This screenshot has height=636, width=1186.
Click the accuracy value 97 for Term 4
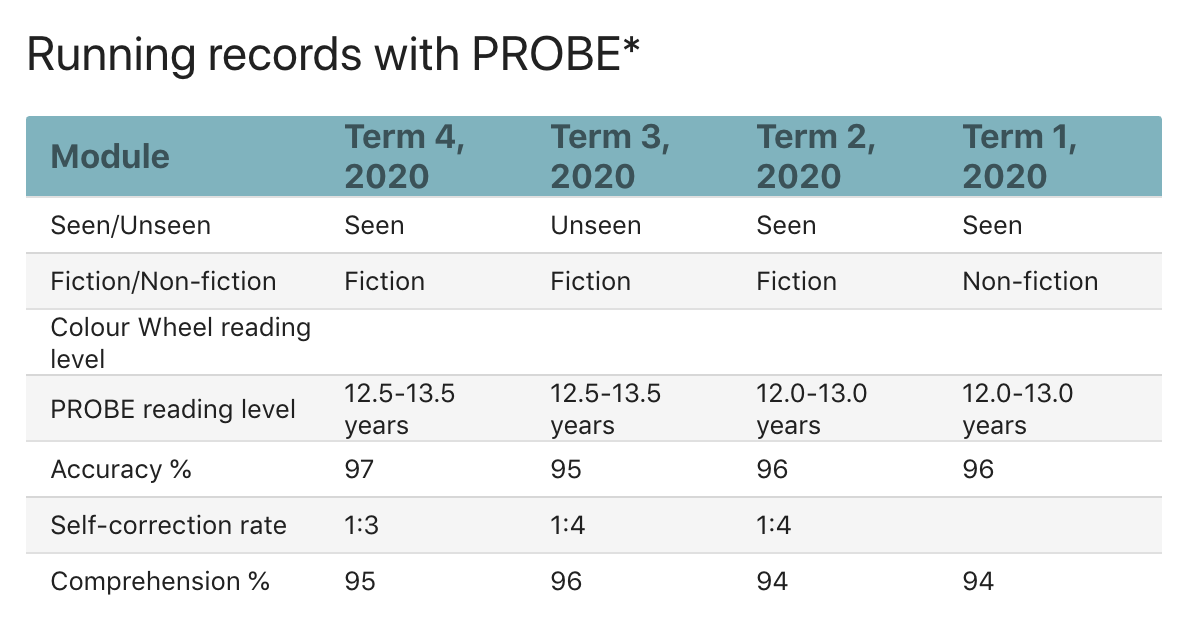click(x=361, y=469)
